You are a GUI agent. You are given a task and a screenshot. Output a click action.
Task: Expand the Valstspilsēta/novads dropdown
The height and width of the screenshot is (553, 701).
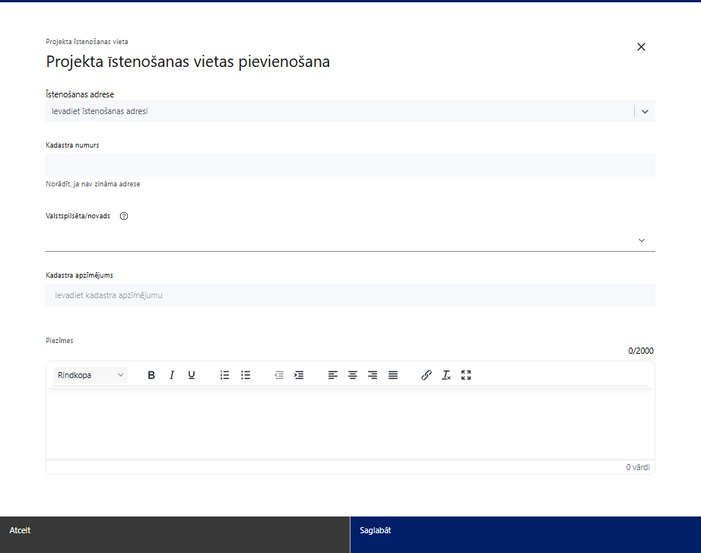(x=642, y=241)
